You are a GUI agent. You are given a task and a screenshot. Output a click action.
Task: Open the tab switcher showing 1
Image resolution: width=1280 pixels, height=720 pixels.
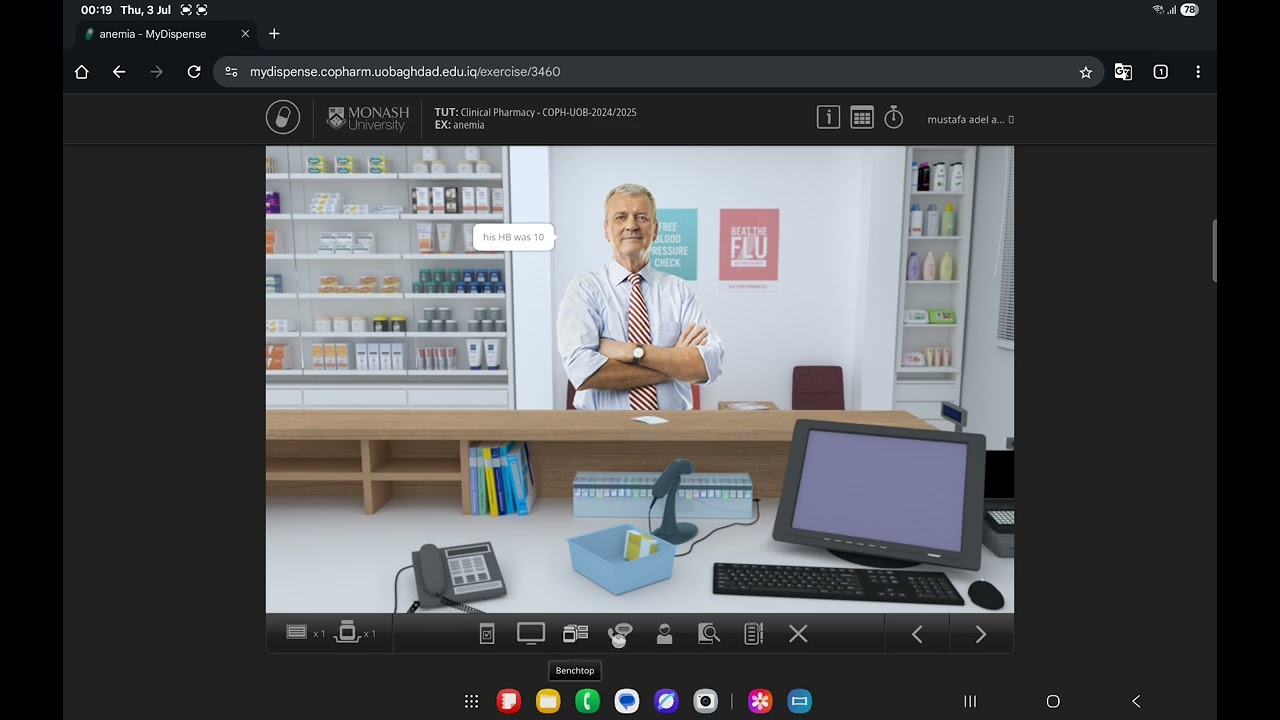pyautogui.click(x=1160, y=72)
